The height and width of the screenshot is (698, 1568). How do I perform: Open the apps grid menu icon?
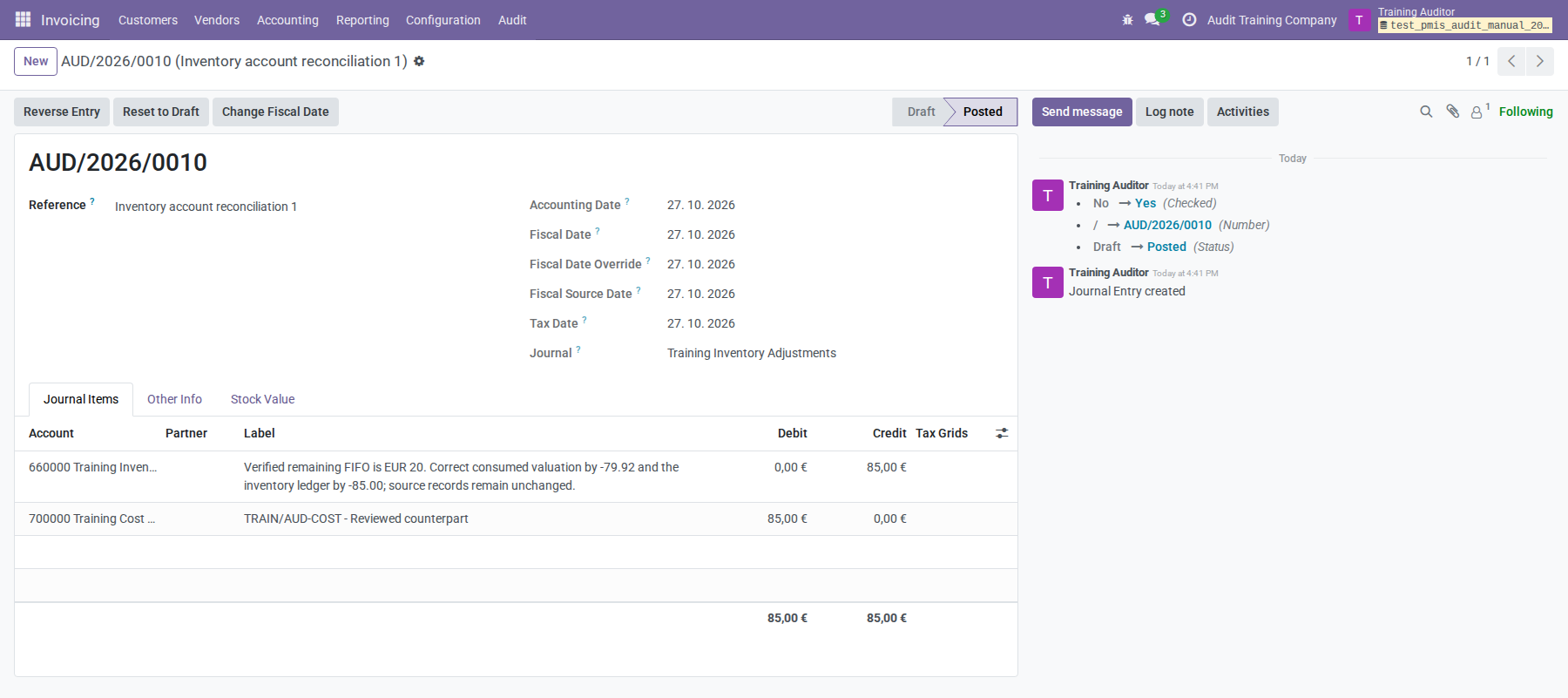23,19
